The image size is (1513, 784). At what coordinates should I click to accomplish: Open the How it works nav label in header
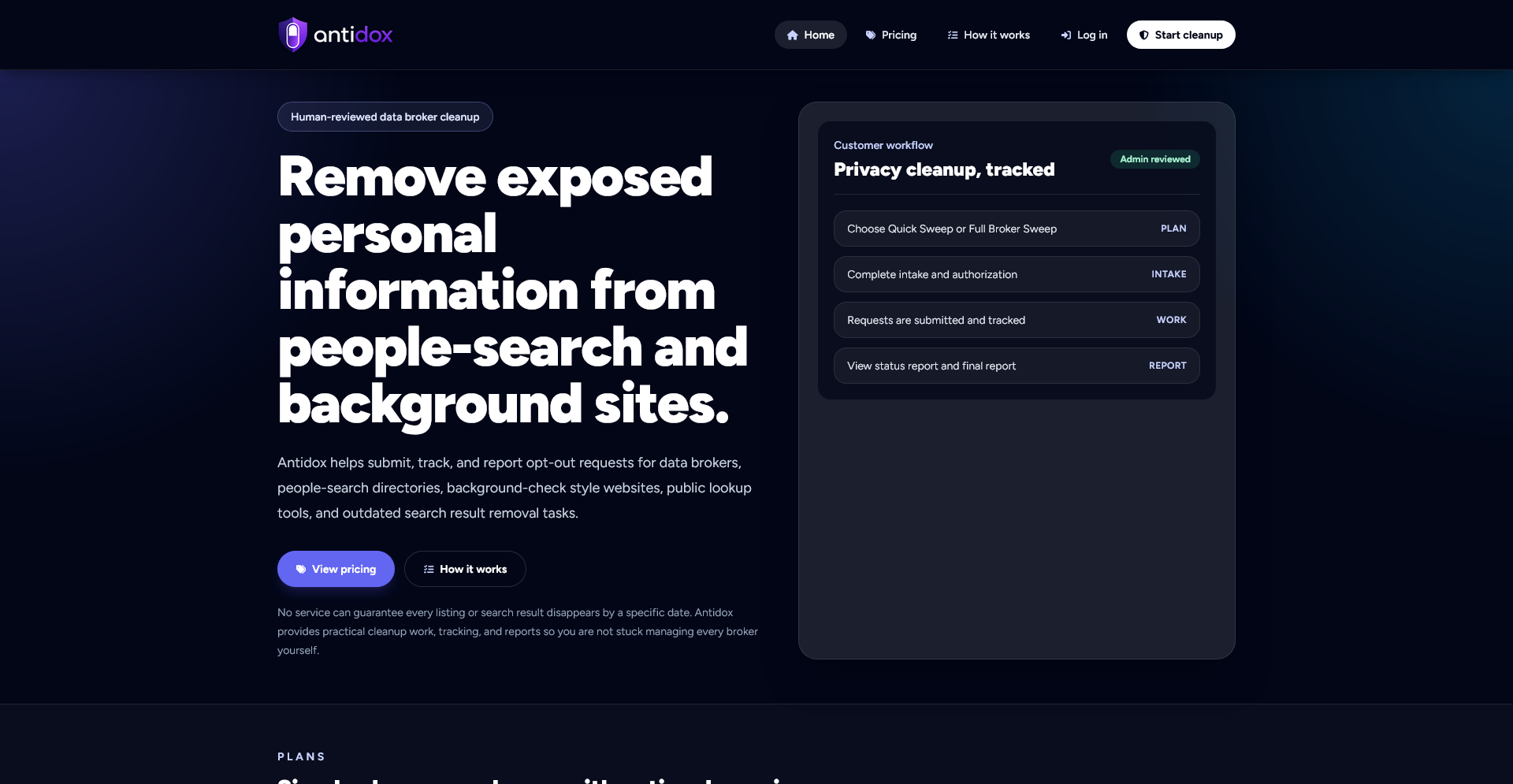(x=997, y=35)
